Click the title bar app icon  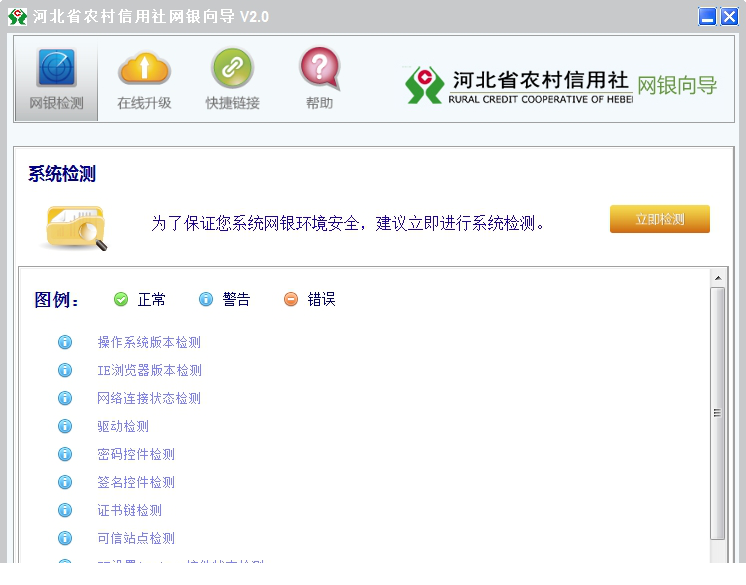18,17
